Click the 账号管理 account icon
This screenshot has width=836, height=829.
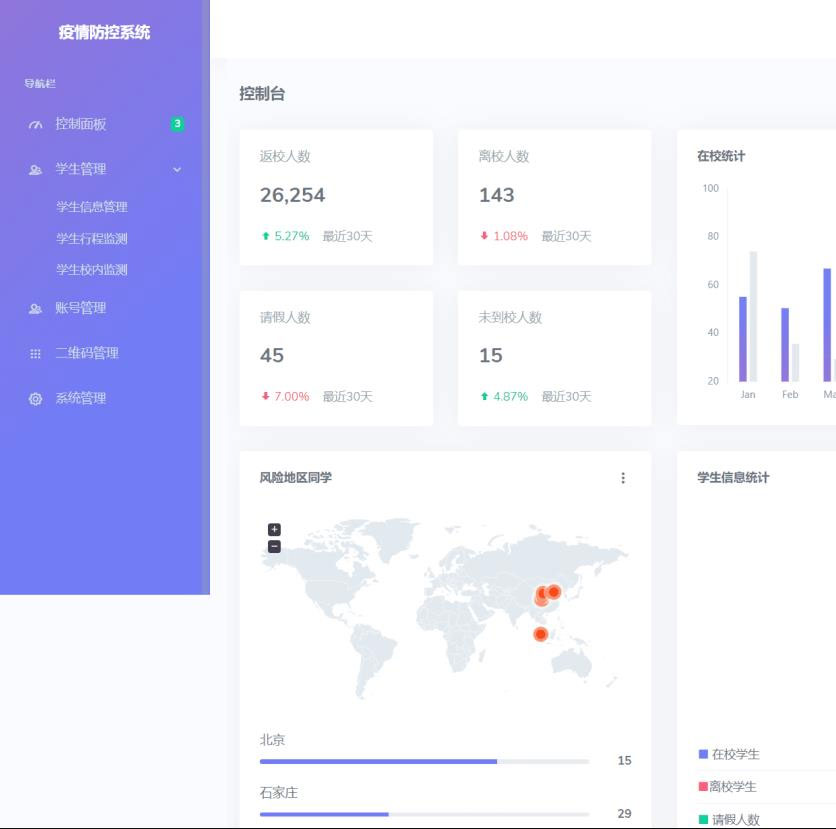[35, 309]
